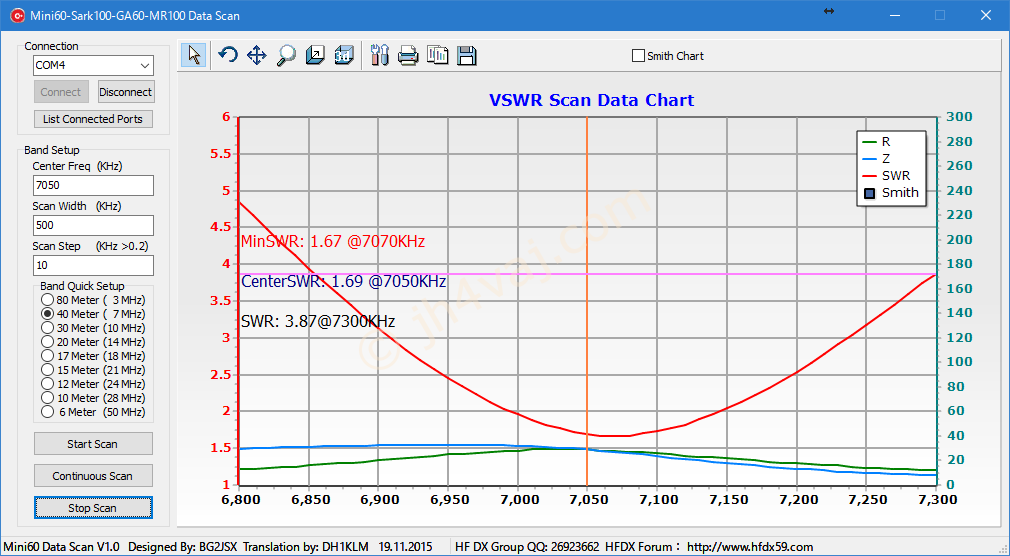The height and width of the screenshot is (556, 1010).
Task: Click the 5.5 left-axis label
Action: [218, 154]
